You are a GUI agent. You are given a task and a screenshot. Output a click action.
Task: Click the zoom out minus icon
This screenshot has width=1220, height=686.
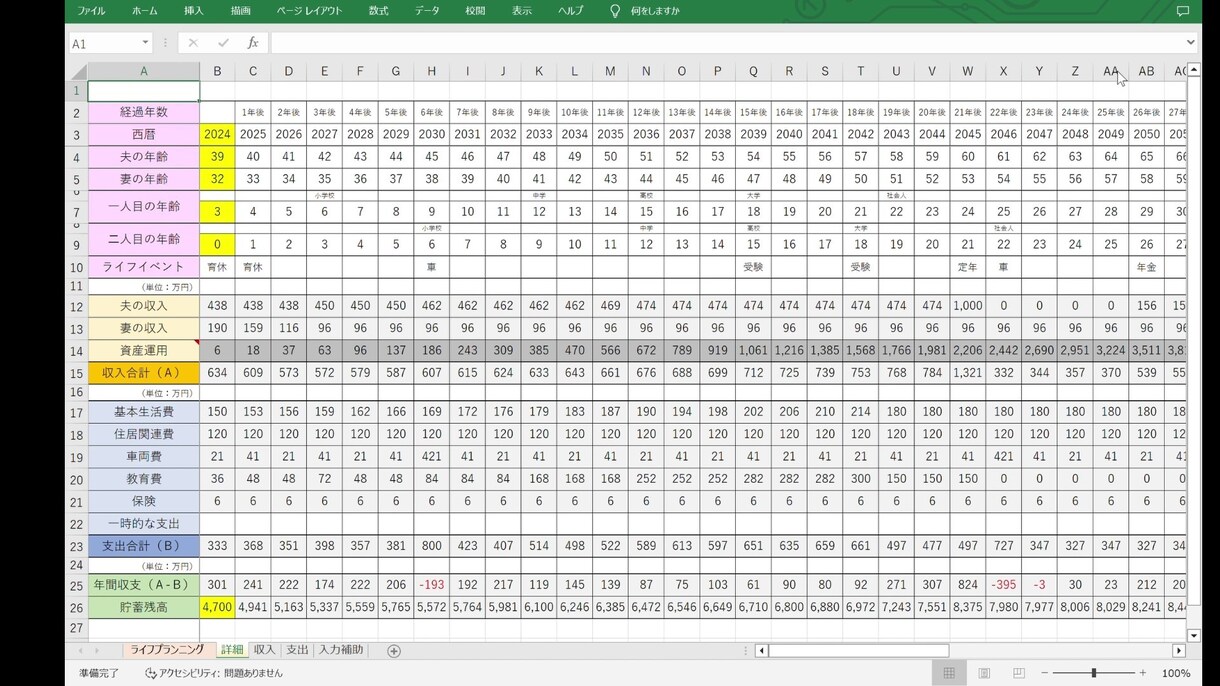(1045, 673)
